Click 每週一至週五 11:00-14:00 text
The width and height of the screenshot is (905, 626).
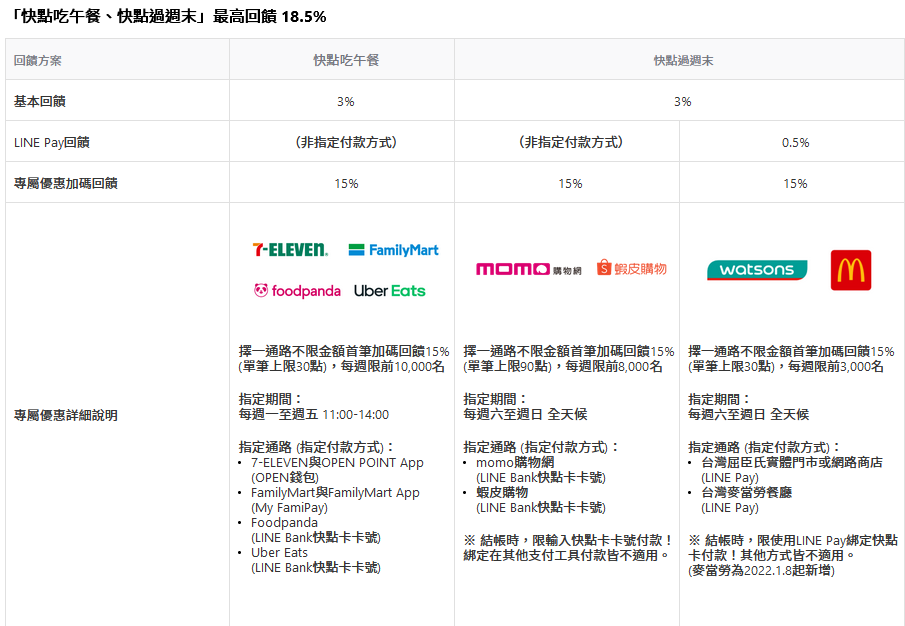tap(314, 414)
